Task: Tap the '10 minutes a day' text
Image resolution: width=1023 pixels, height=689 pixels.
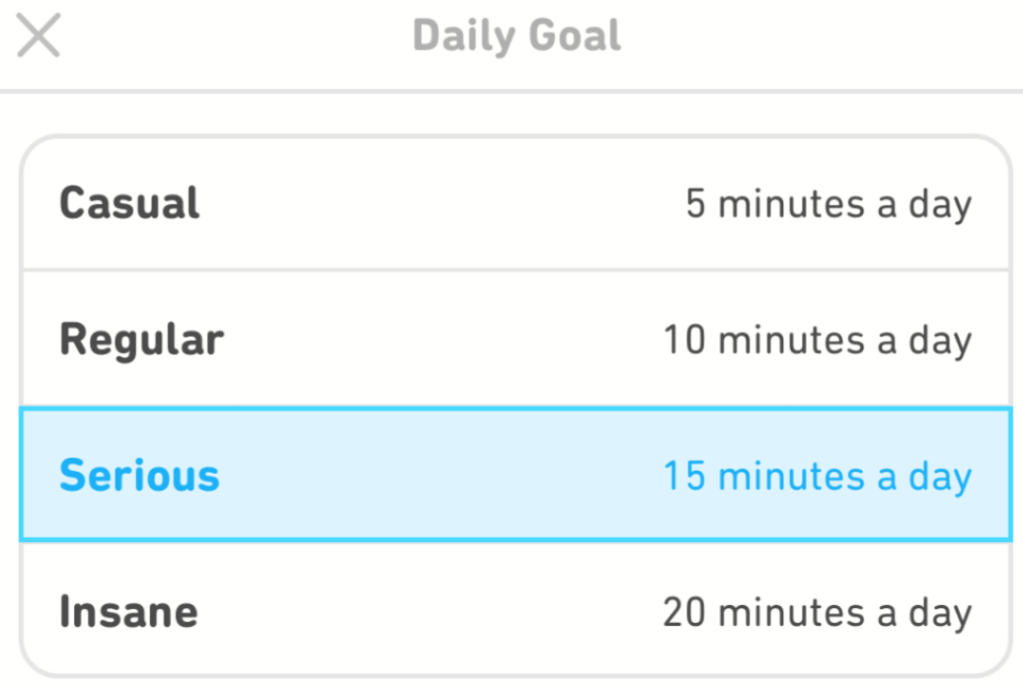Action: coord(817,340)
